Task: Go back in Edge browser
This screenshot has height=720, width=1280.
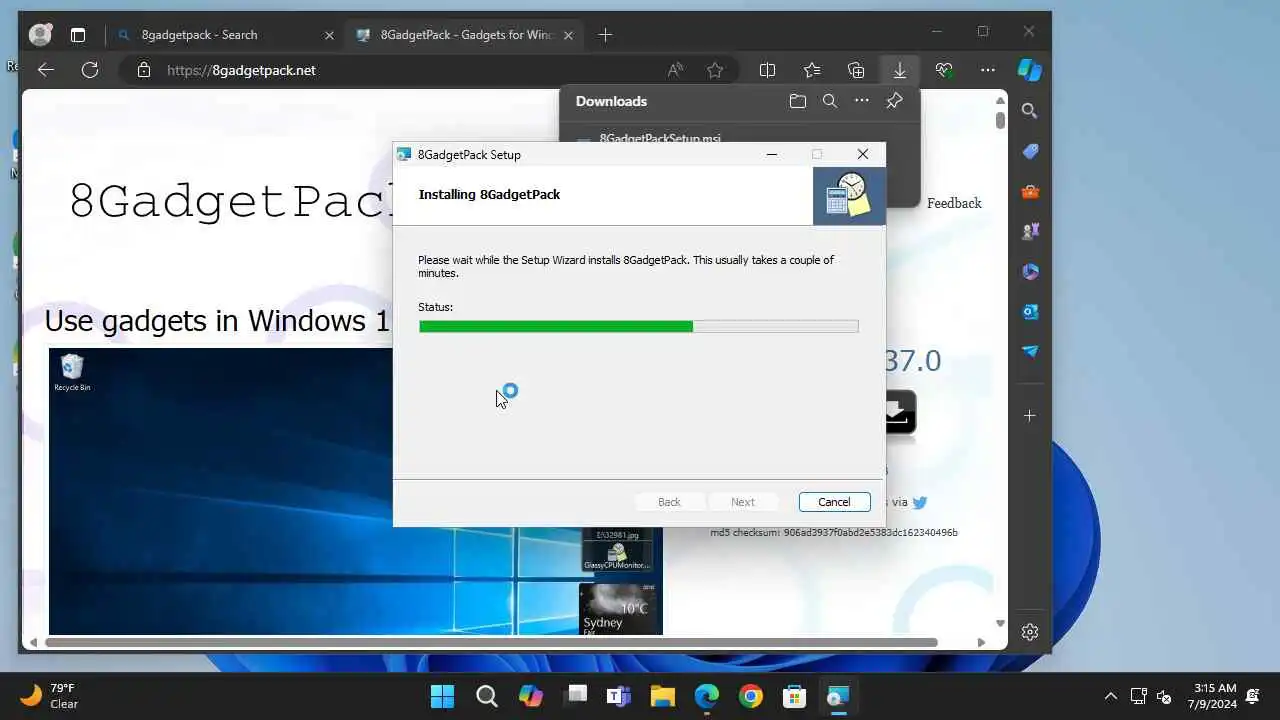Action: click(x=45, y=70)
